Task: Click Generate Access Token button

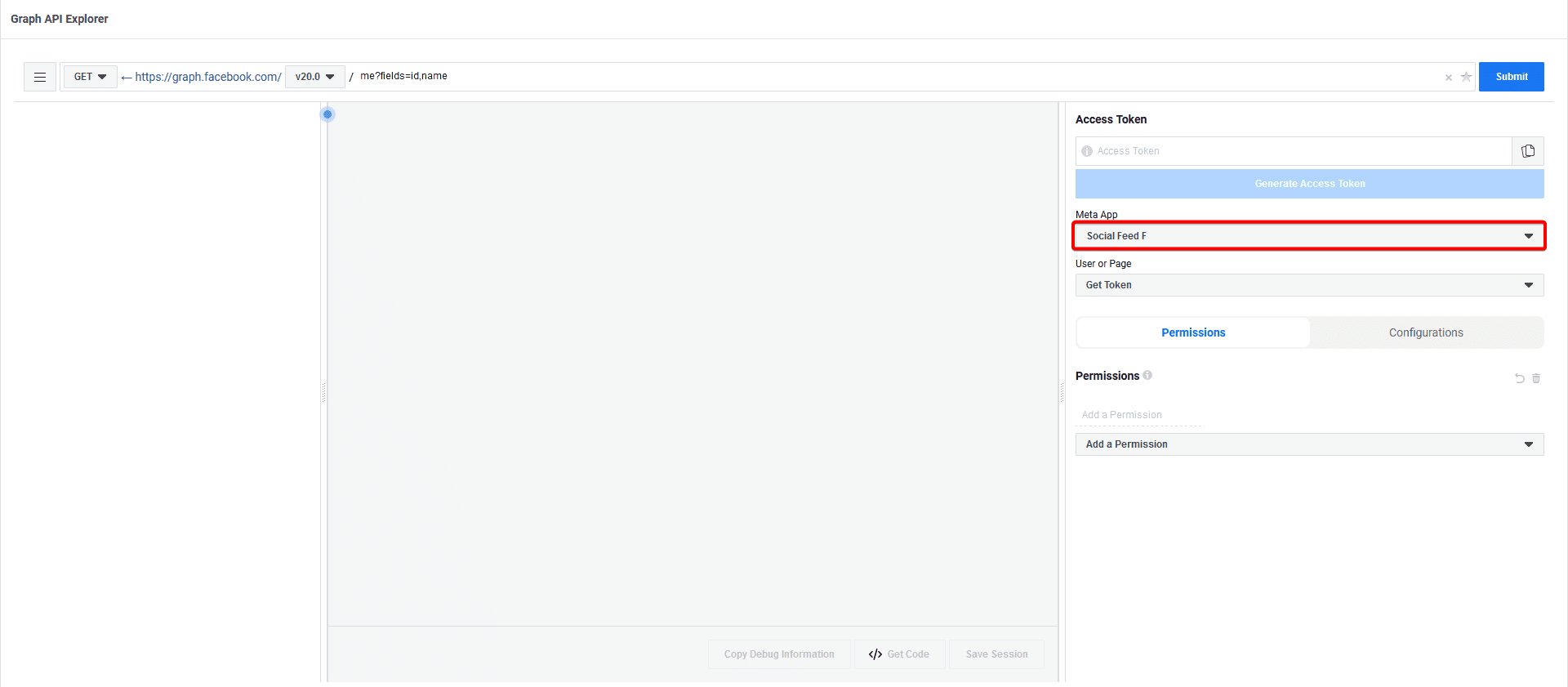Action: (1308, 184)
